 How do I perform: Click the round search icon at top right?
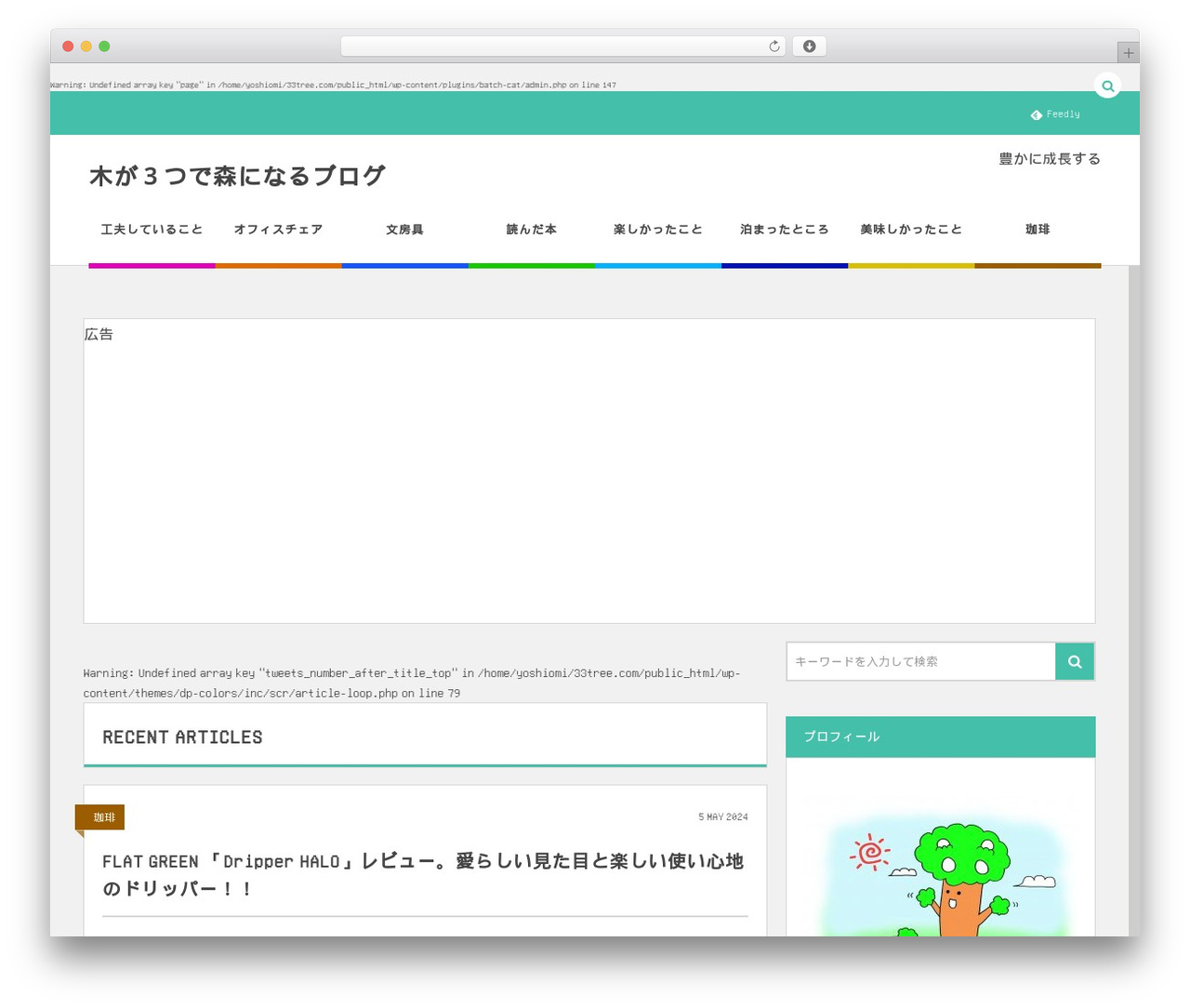[1107, 86]
